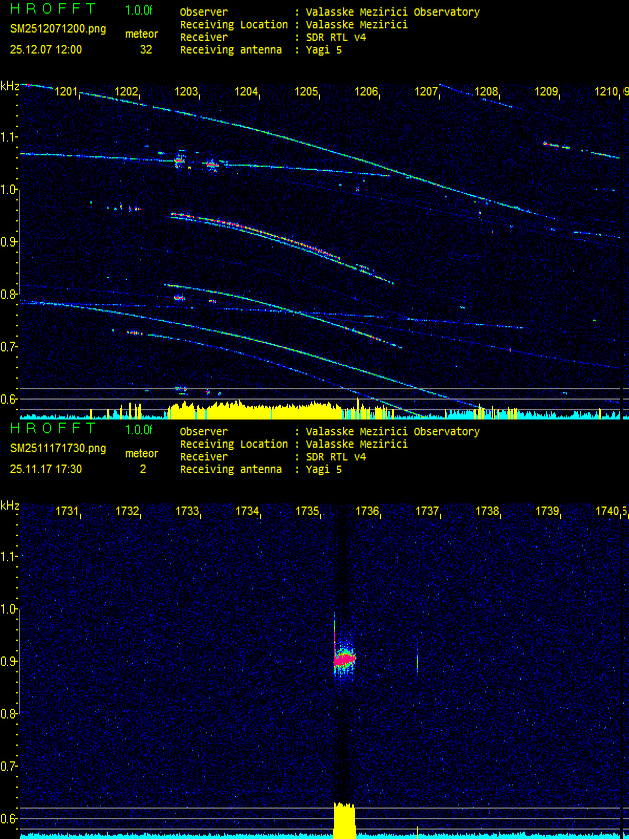Select the 1208 time marker
The width and height of the screenshot is (629, 839).
pyautogui.click(x=486, y=92)
